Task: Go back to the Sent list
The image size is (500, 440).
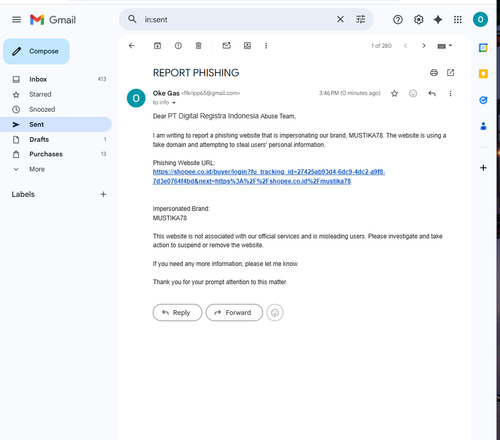Action: 132,46
